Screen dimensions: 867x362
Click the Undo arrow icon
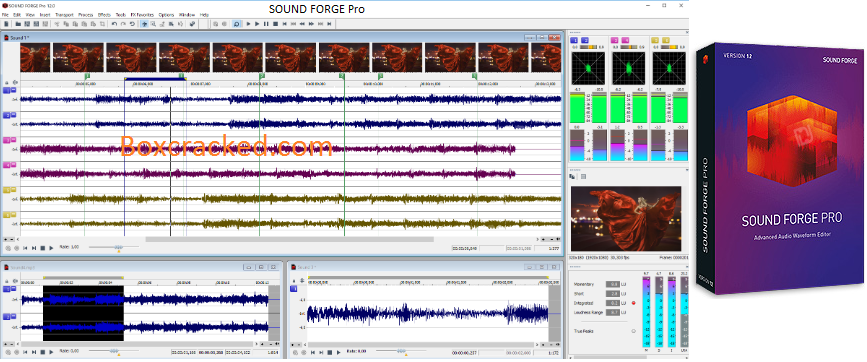click(114, 24)
